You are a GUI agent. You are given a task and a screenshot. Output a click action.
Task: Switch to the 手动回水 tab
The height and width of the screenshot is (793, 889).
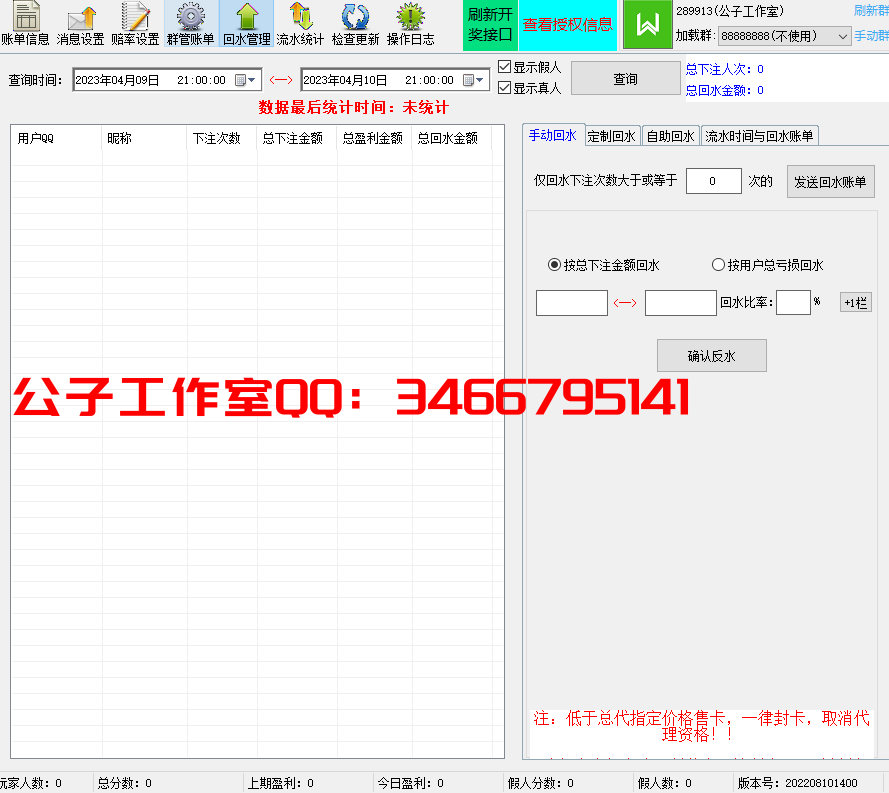tap(553, 135)
